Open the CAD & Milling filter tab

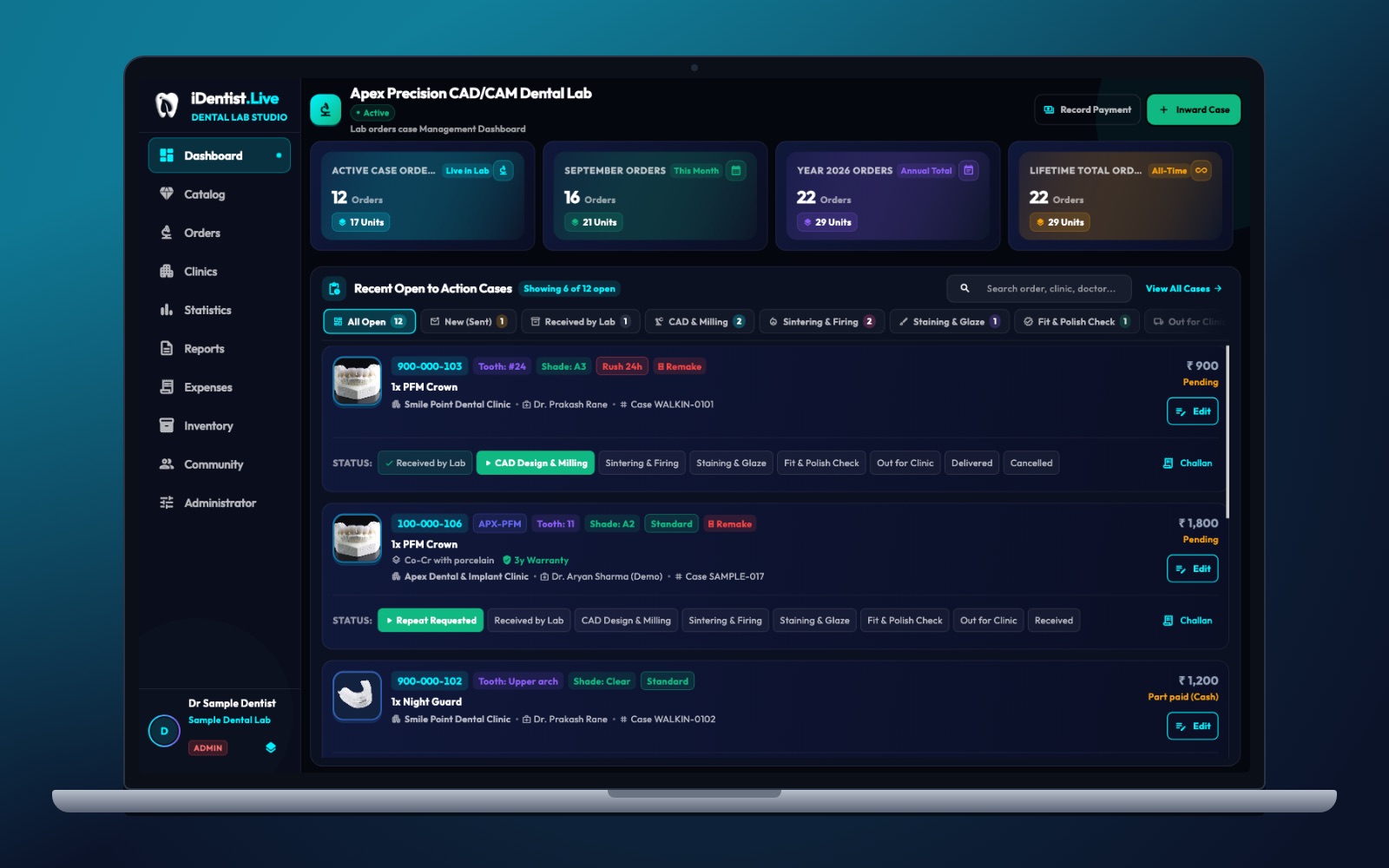pos(699,322)
